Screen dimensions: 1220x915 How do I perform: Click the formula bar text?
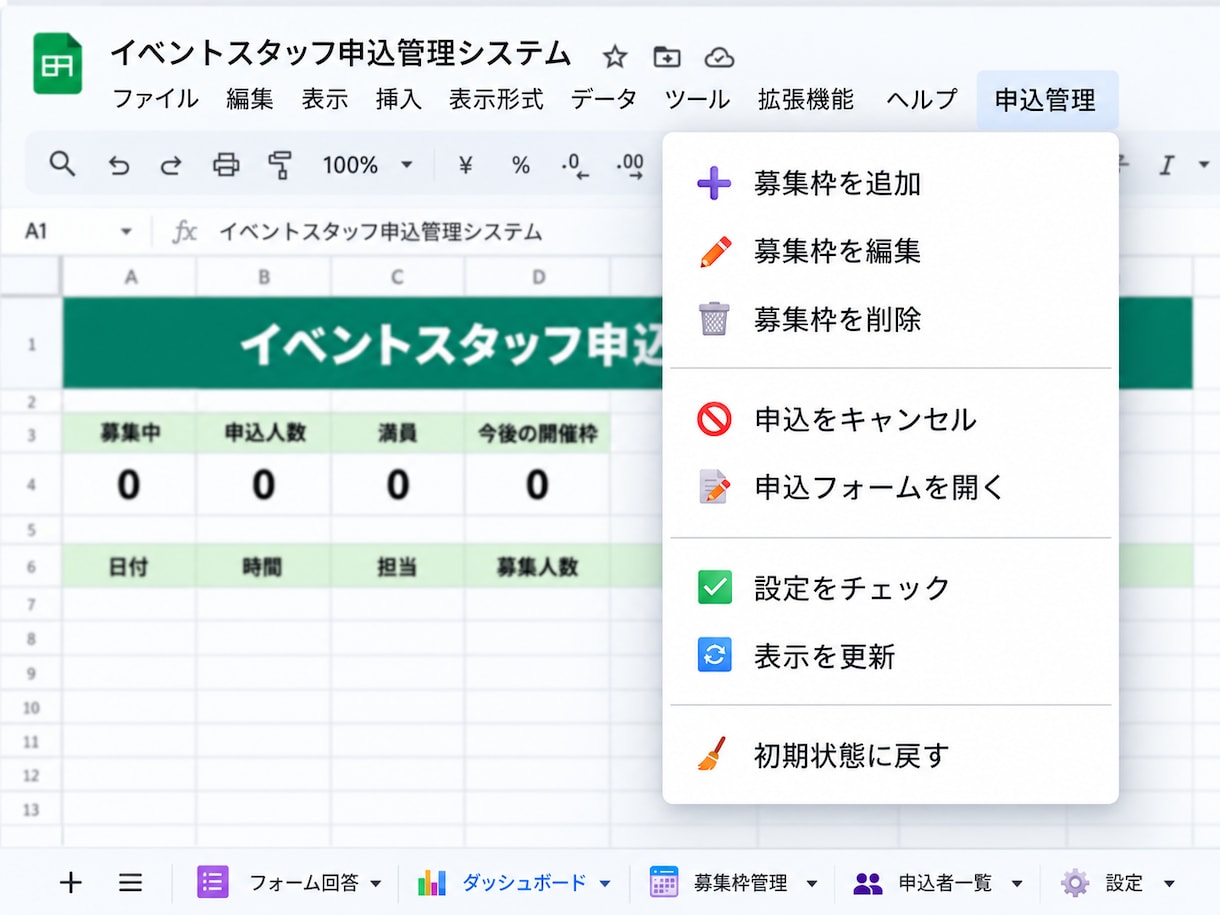(380, 232)
